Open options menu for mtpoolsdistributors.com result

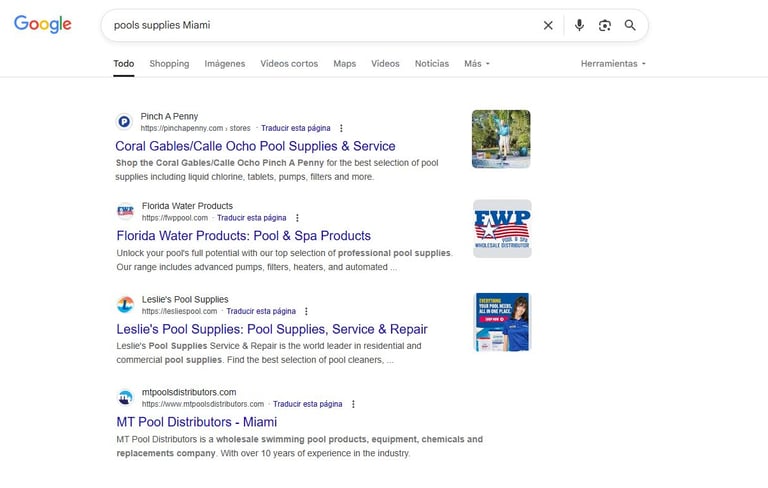353,404
